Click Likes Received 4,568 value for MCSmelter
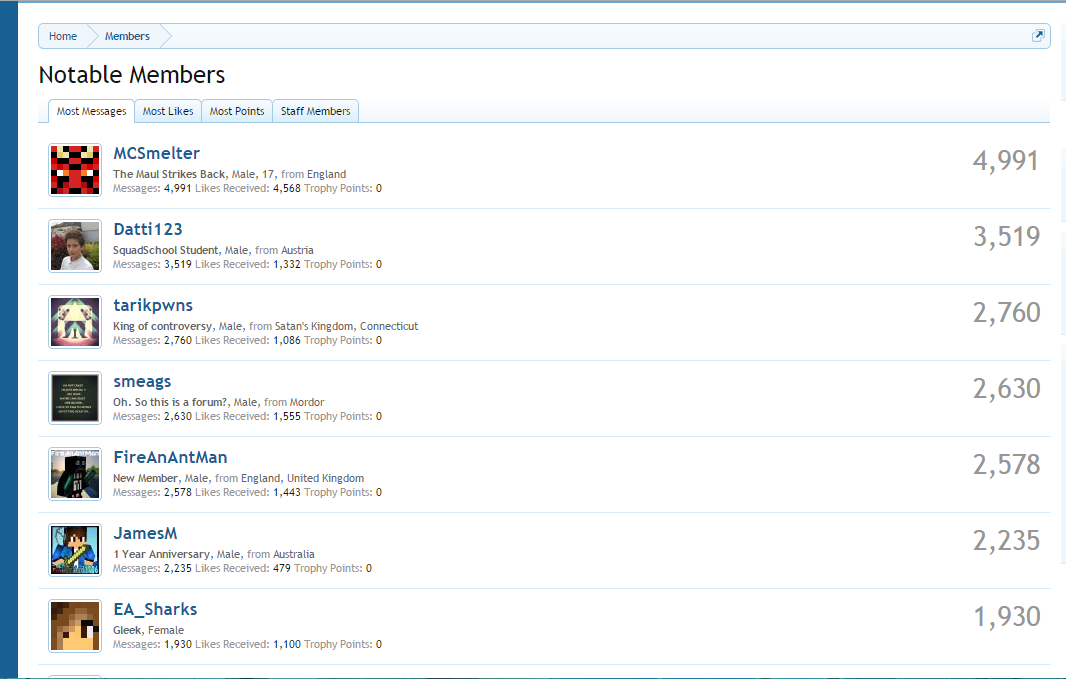The image size is (1066, 679). pos(286,189)
